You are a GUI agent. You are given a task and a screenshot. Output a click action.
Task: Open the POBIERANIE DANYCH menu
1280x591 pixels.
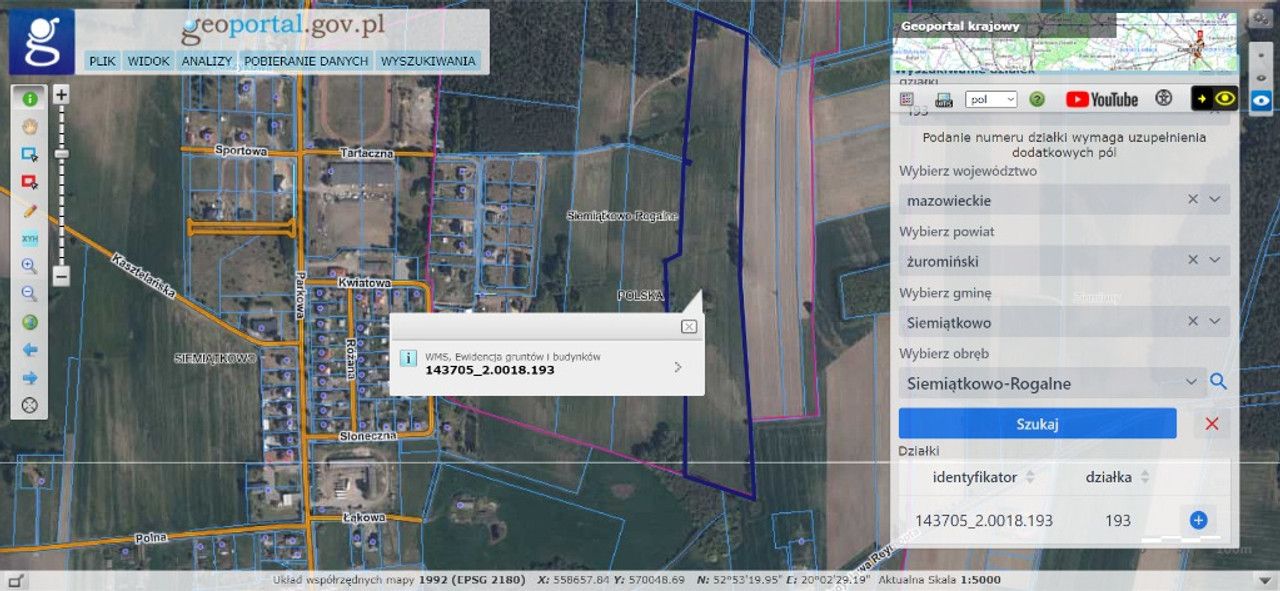point(306,61)
